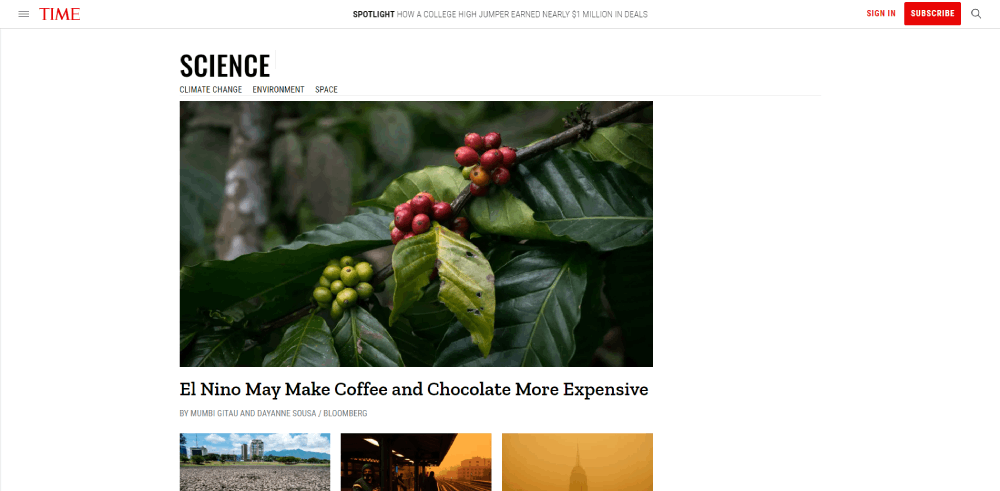Click the SCIENCE section heading
The height and width of the screenshot is (491, 1000).
tap(224, 65)
